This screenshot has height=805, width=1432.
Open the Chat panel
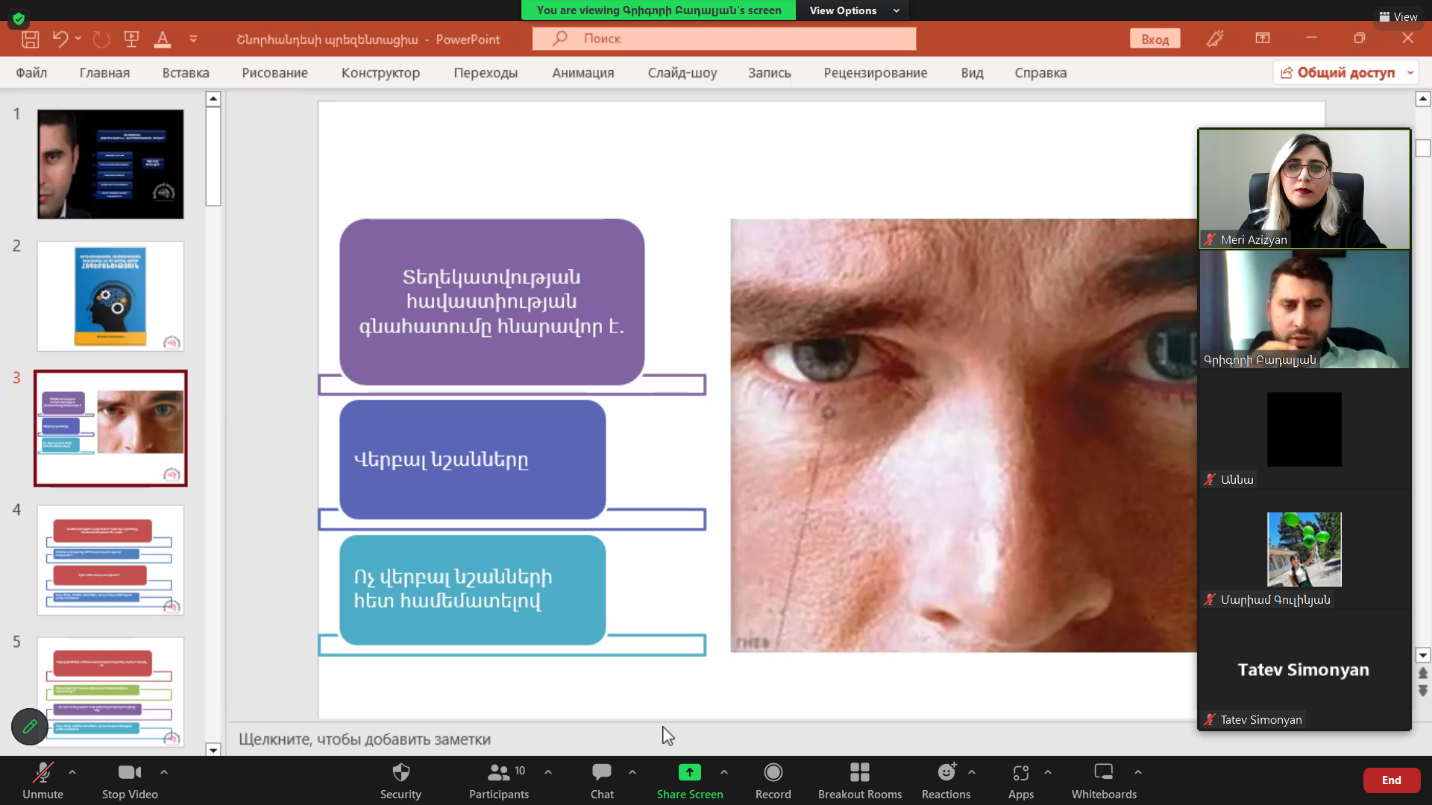coord(601,773)
